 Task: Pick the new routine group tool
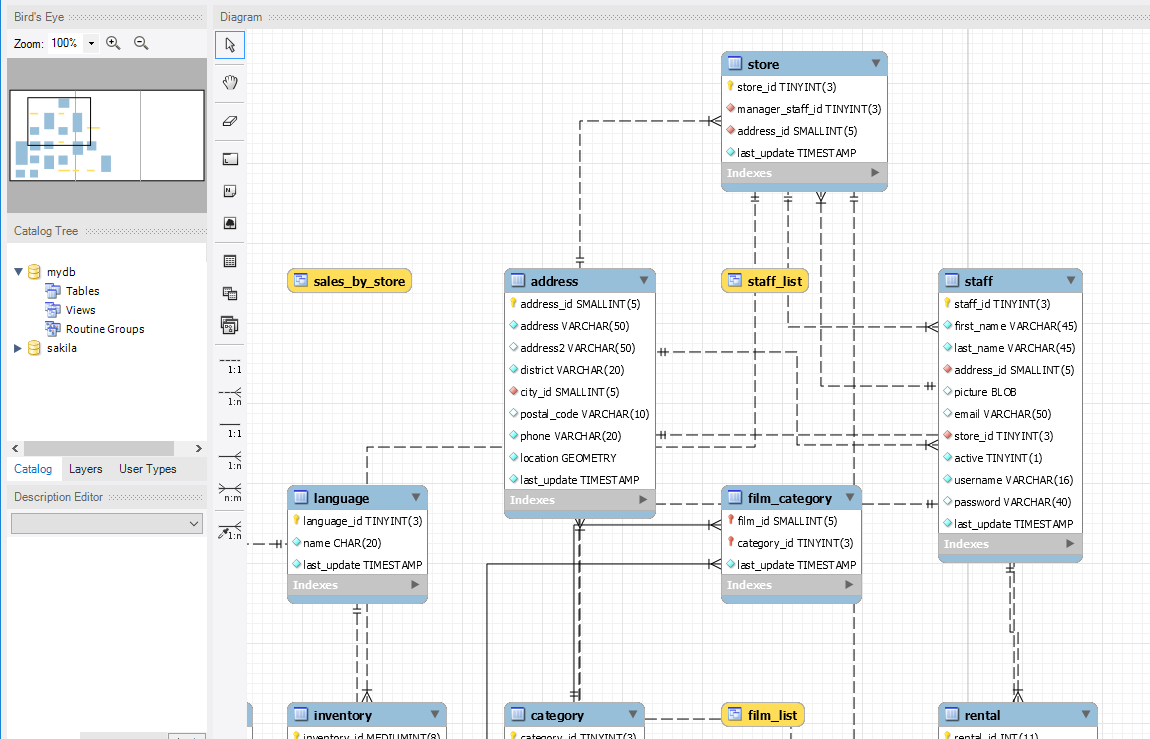[230, 325]
